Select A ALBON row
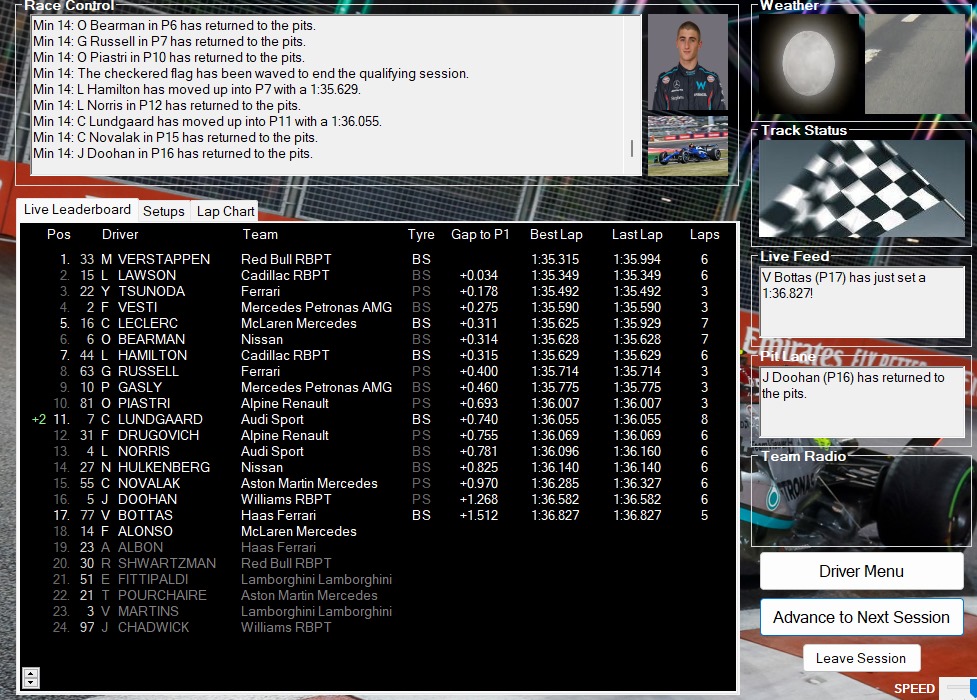The width and height of the screenshot is (977, 700). click(378, 547)
